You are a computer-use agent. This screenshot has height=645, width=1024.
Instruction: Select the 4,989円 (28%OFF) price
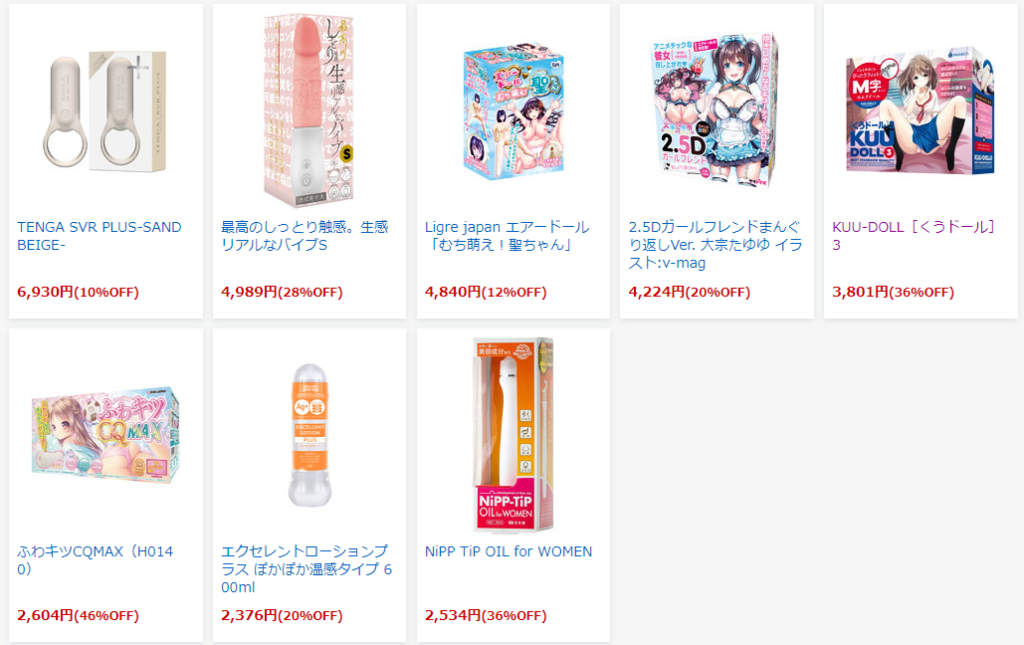281,292
